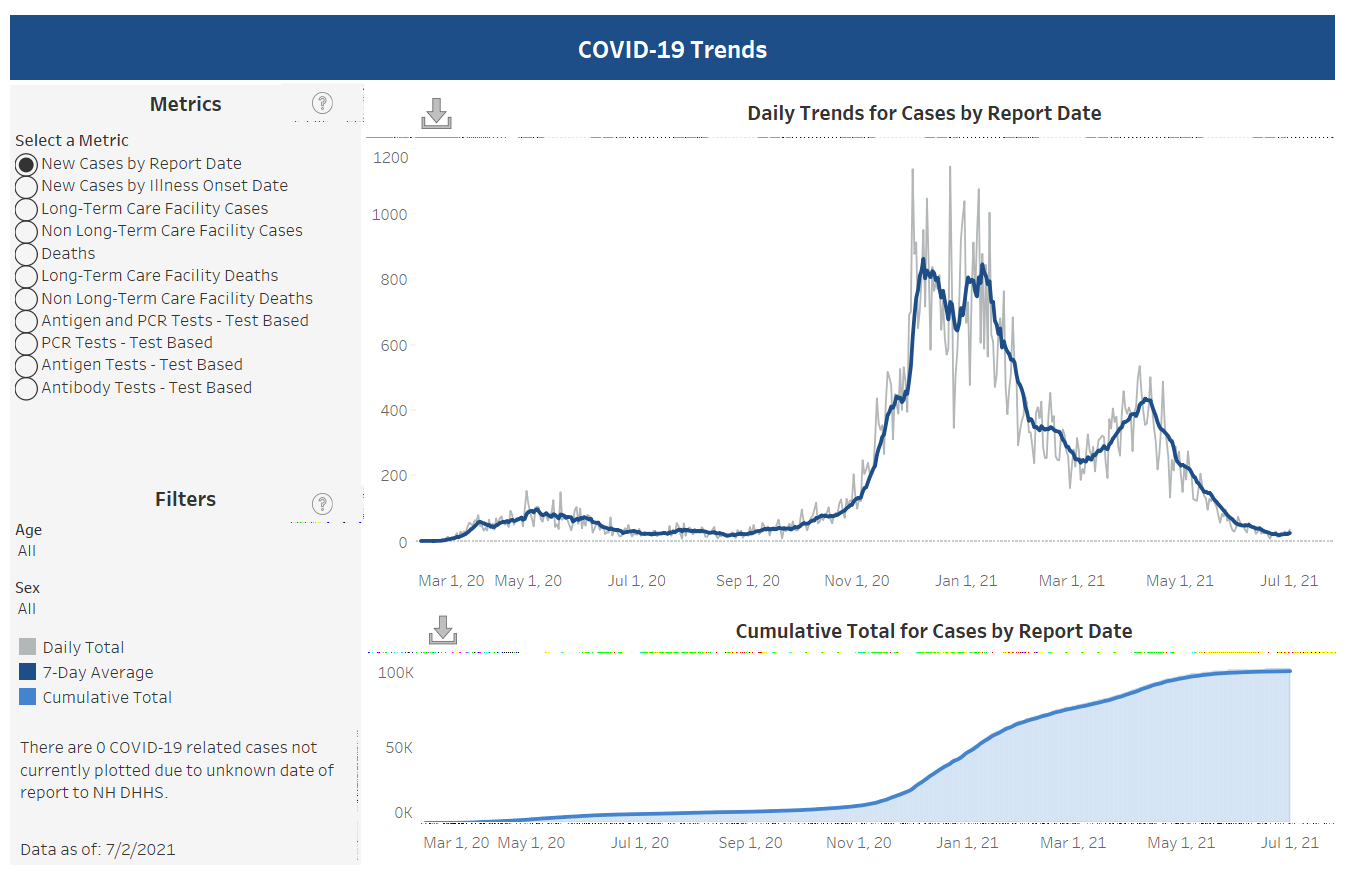Pick the Non Long-Term Care Facility Deaths metric
The width and height of the screenshot is (1350, 875).
pos(27,299)
